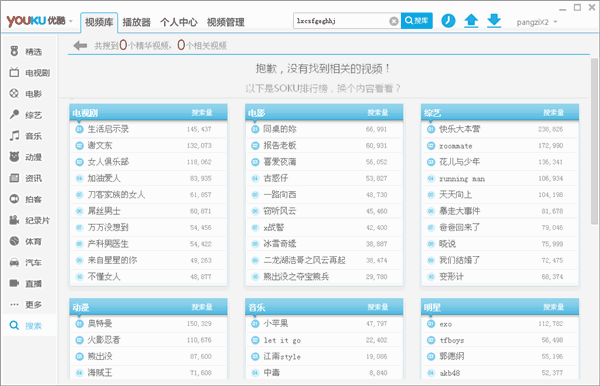Open the 变形计 entry
Screen dimensions: 600x386
coord(451,277)
